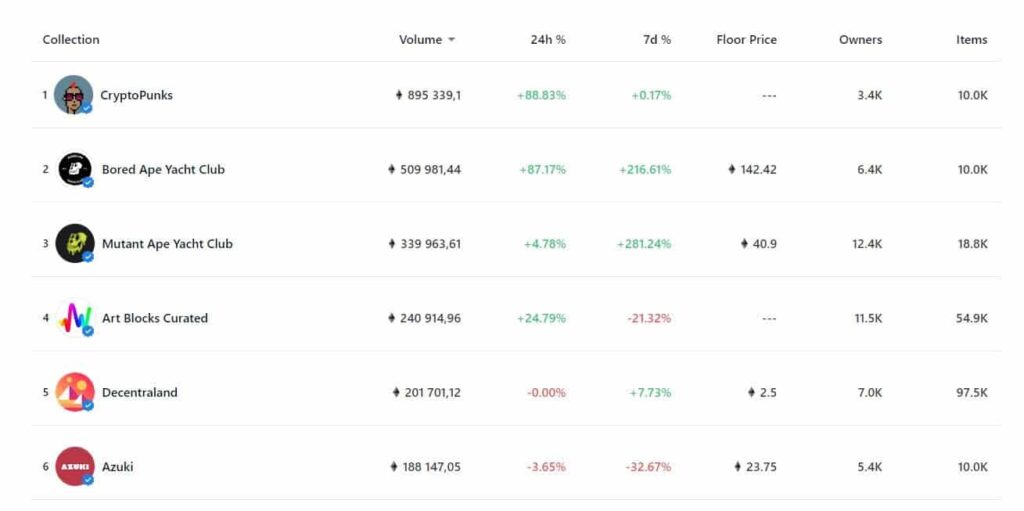Click the Decentraland collection icon
1024x511 pixels.
coord(75,392)
